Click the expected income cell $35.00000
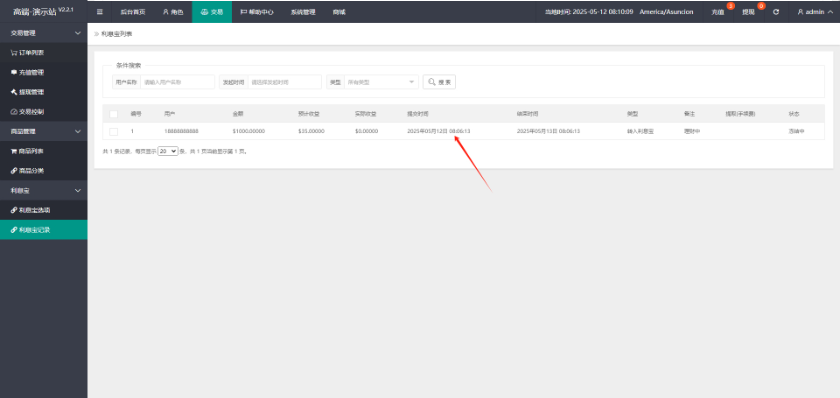This screenshot has width=840, height=398. [311, 131]
